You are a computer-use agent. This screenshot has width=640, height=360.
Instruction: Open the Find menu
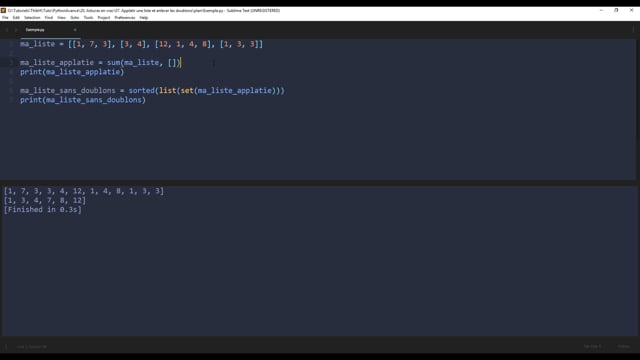[x=49, y=18]
